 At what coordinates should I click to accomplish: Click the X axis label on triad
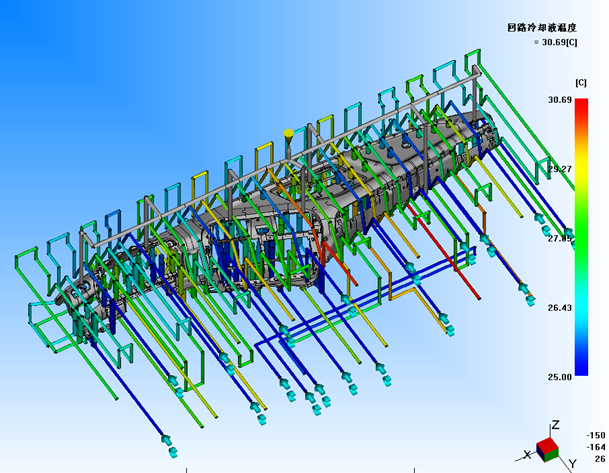pos(527,454)
